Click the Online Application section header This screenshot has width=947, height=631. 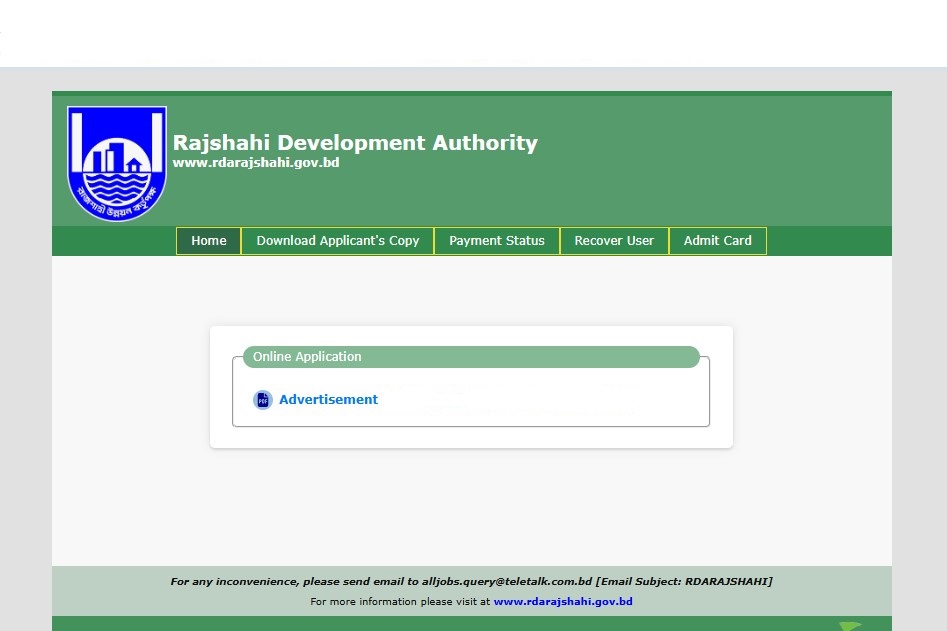471,357
